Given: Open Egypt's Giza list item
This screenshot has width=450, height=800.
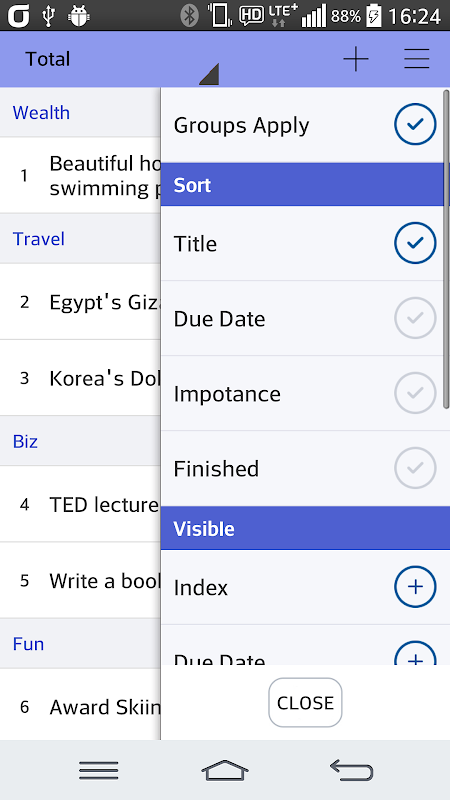Looking at the screenshot, I should [80, 302].
